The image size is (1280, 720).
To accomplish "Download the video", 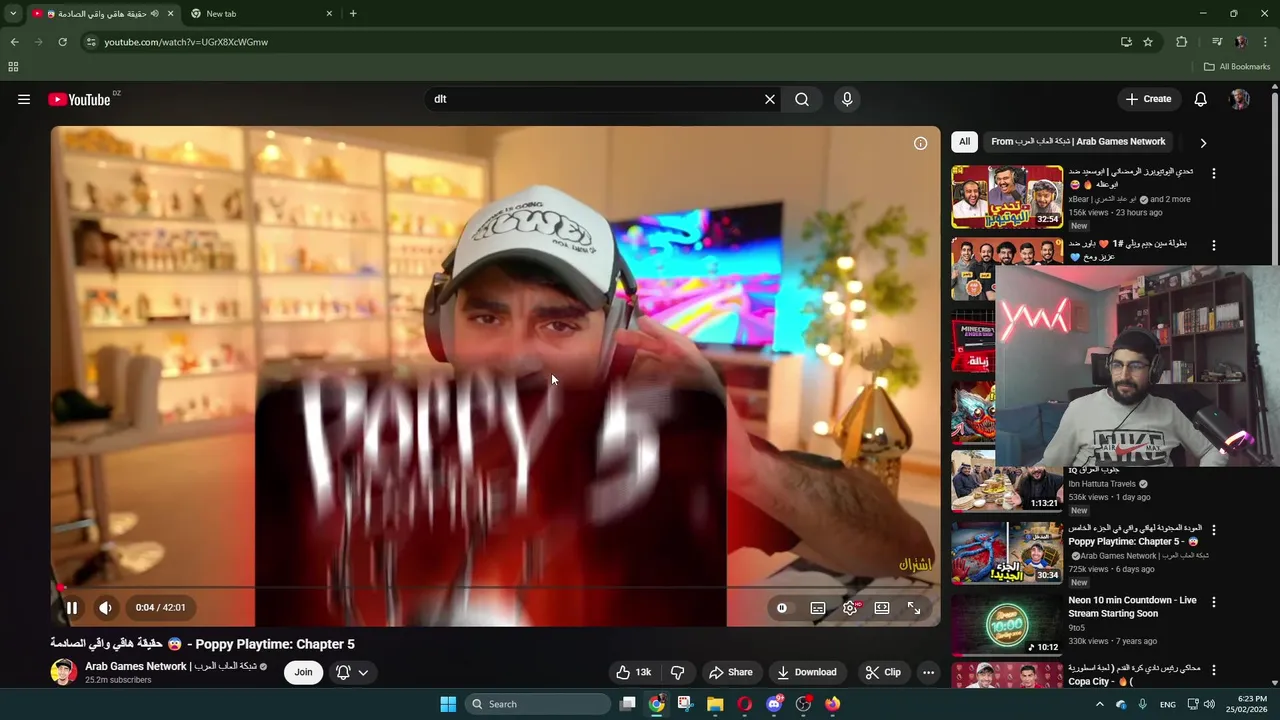I will 807,672.
